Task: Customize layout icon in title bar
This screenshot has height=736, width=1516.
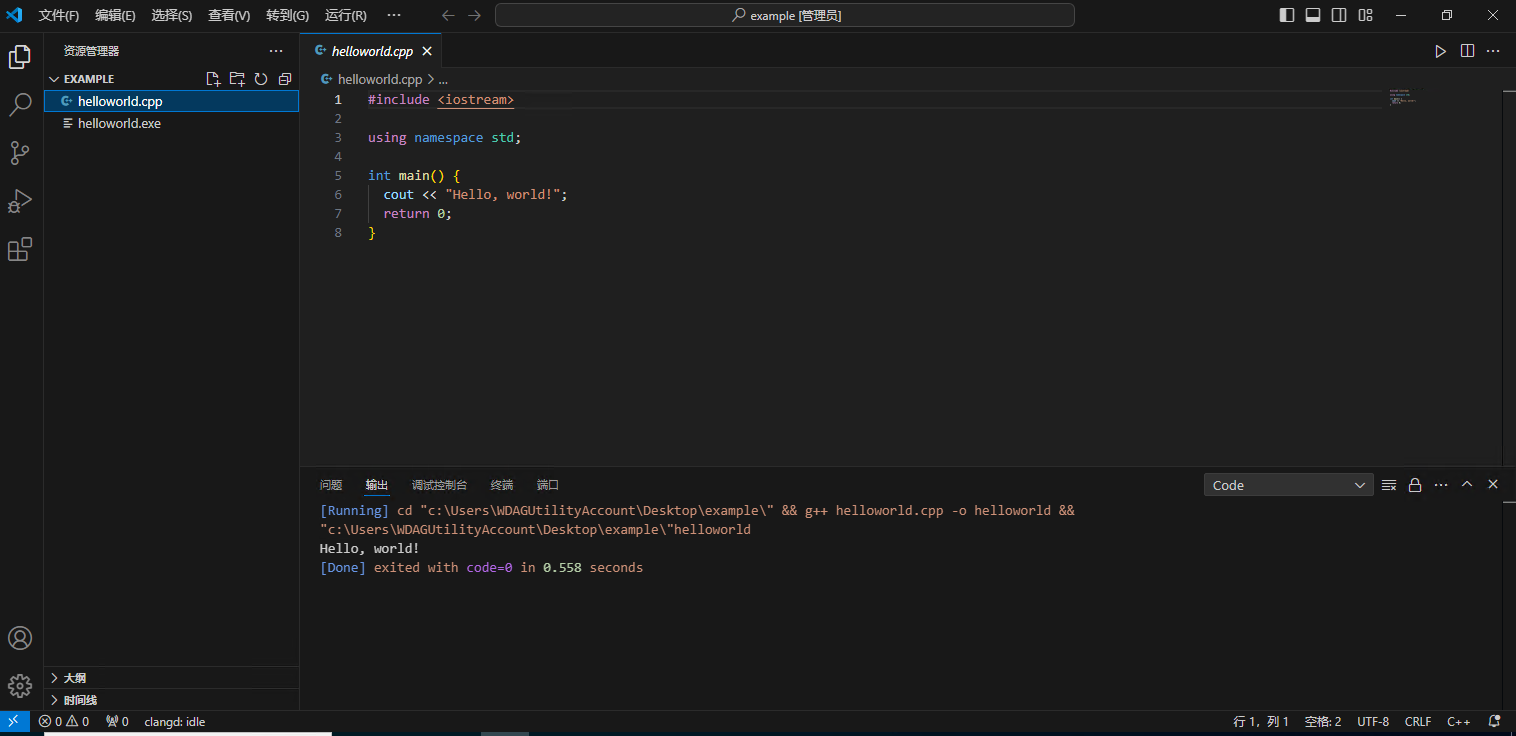Action: 1365,15
